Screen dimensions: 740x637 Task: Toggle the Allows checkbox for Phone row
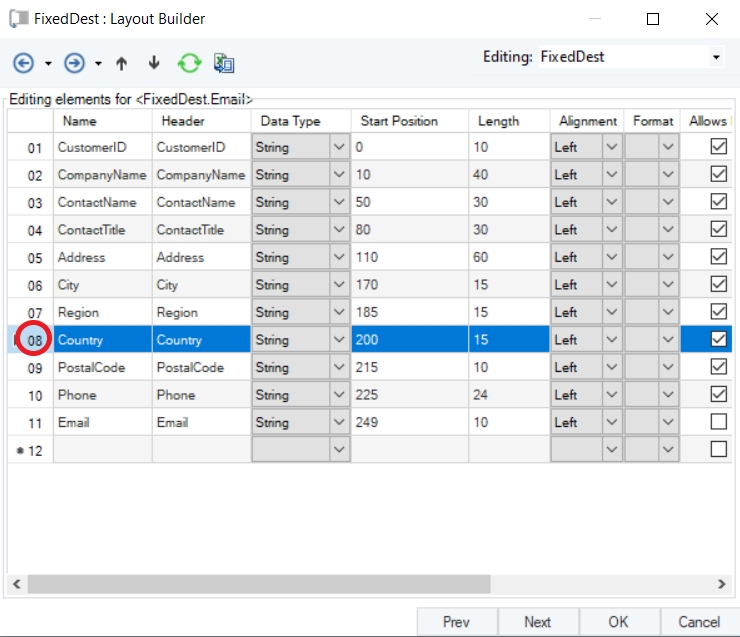(718, 395)
